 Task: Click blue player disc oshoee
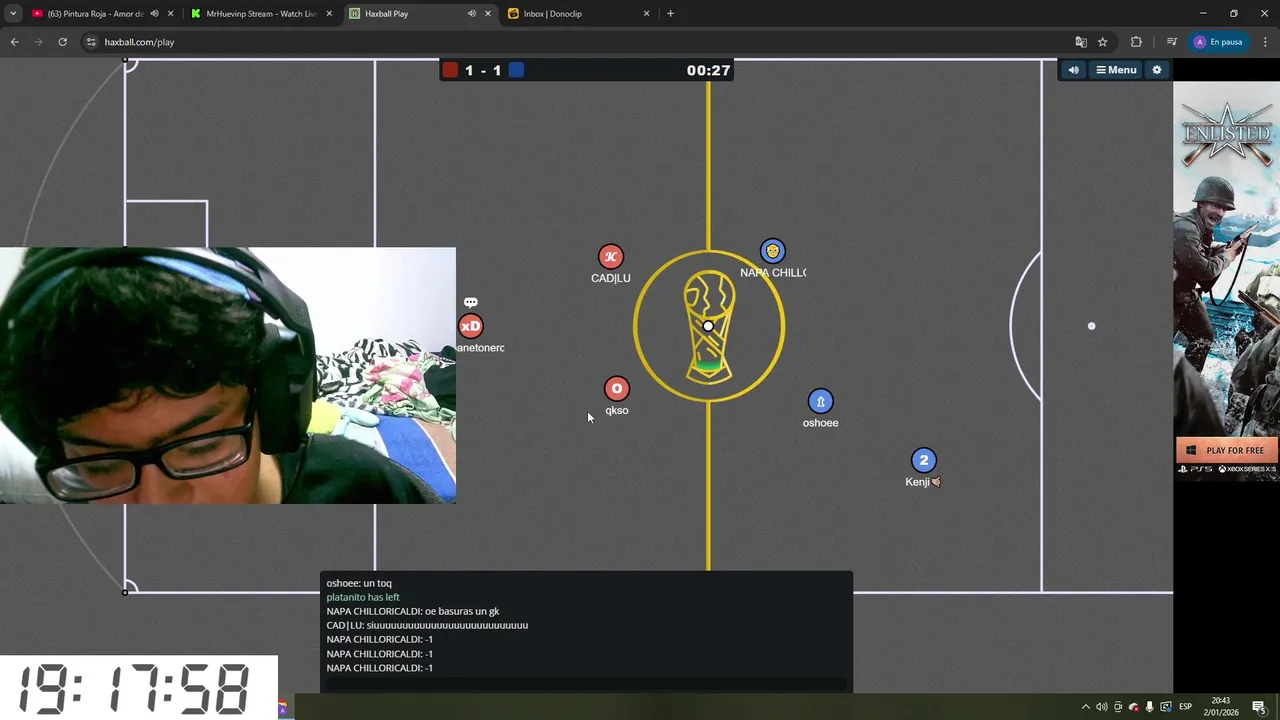coord(820,401)
